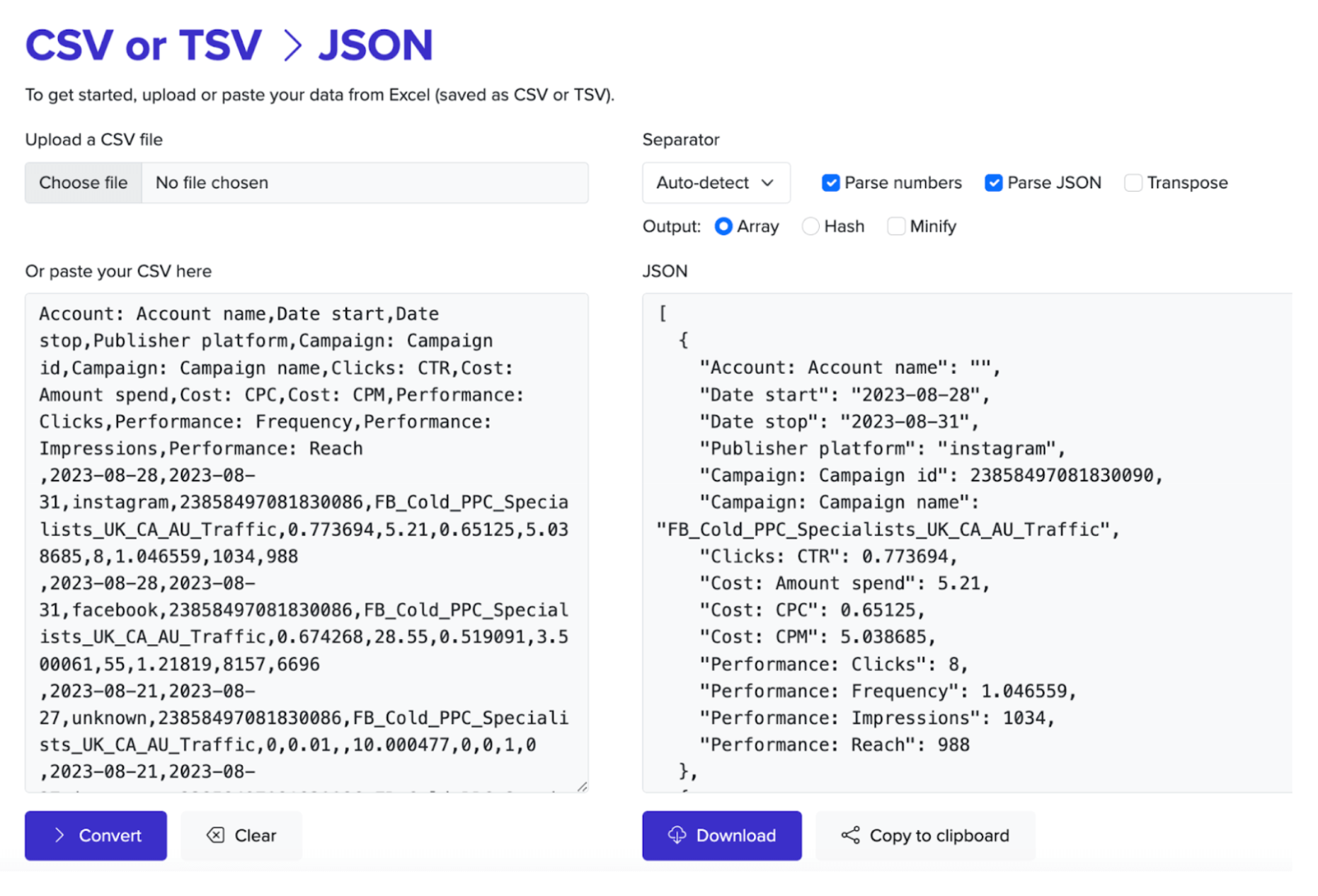
Task: Click the share icon on clipboard button
Action: [850, 835]
